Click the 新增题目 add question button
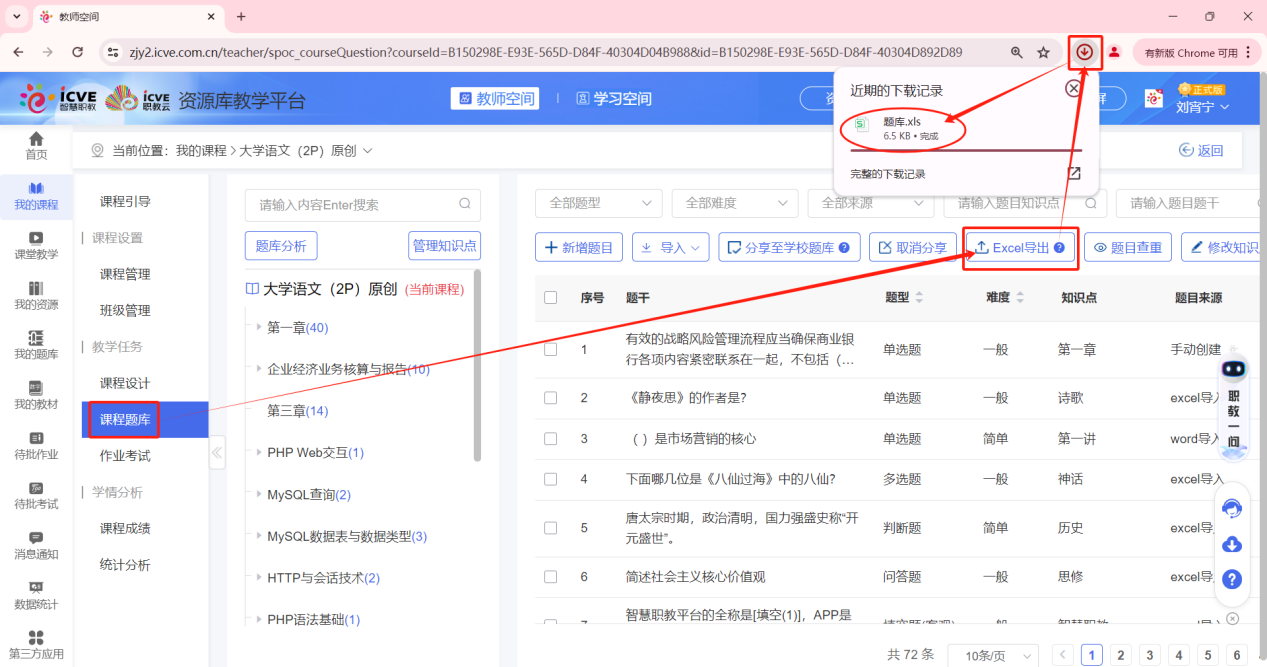The height and width of the screenshot is (667, 1267). [578, 247]
